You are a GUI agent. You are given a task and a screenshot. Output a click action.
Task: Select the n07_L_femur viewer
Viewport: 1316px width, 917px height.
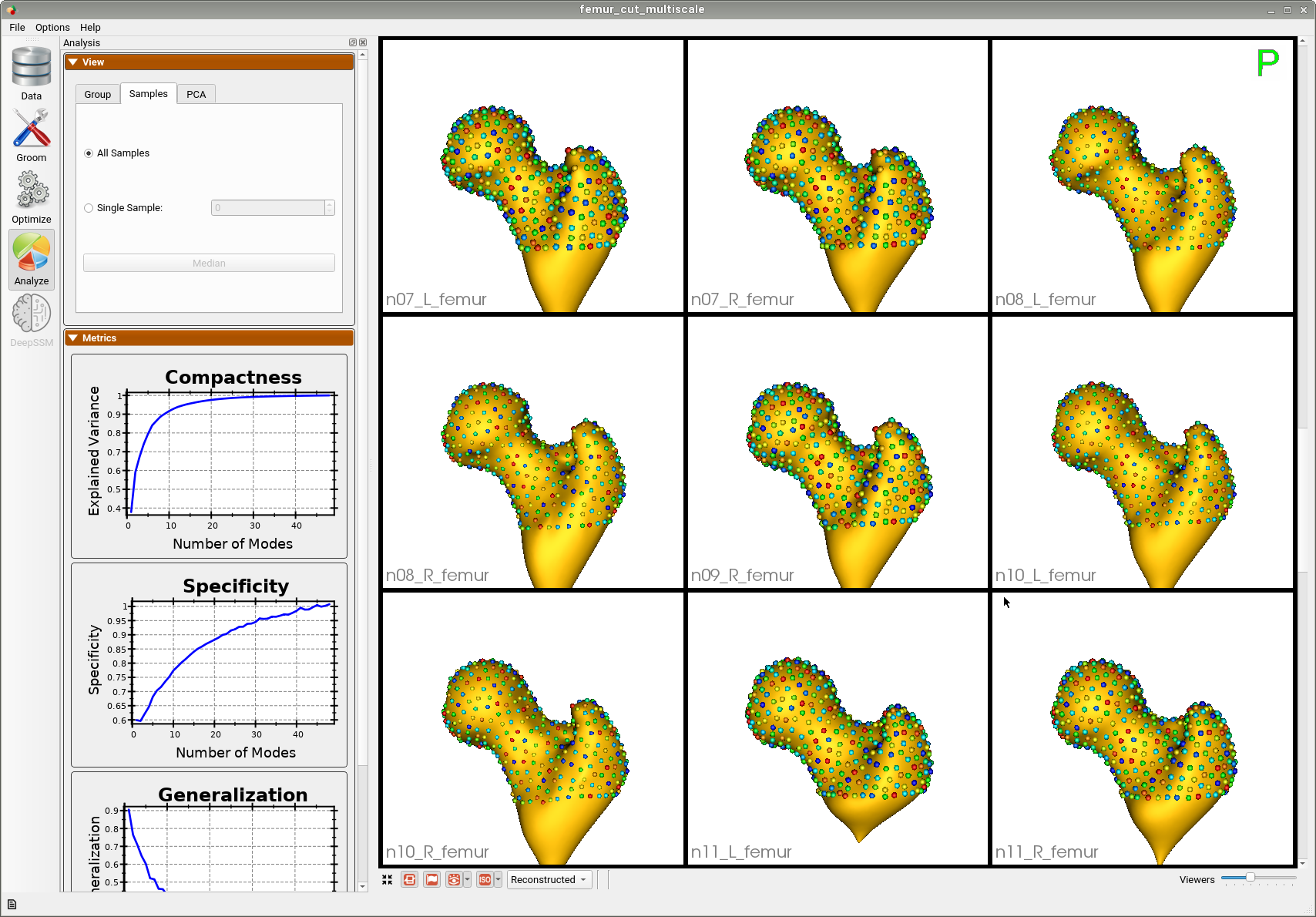click(x=532, y=176)
